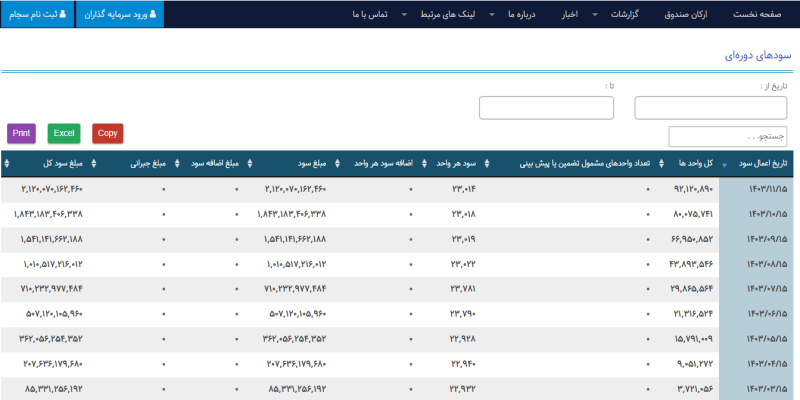800x400 pixels.
Task: Click profit per unit value ۲۳,۰۲۲
Action: (x=464, y=264)
